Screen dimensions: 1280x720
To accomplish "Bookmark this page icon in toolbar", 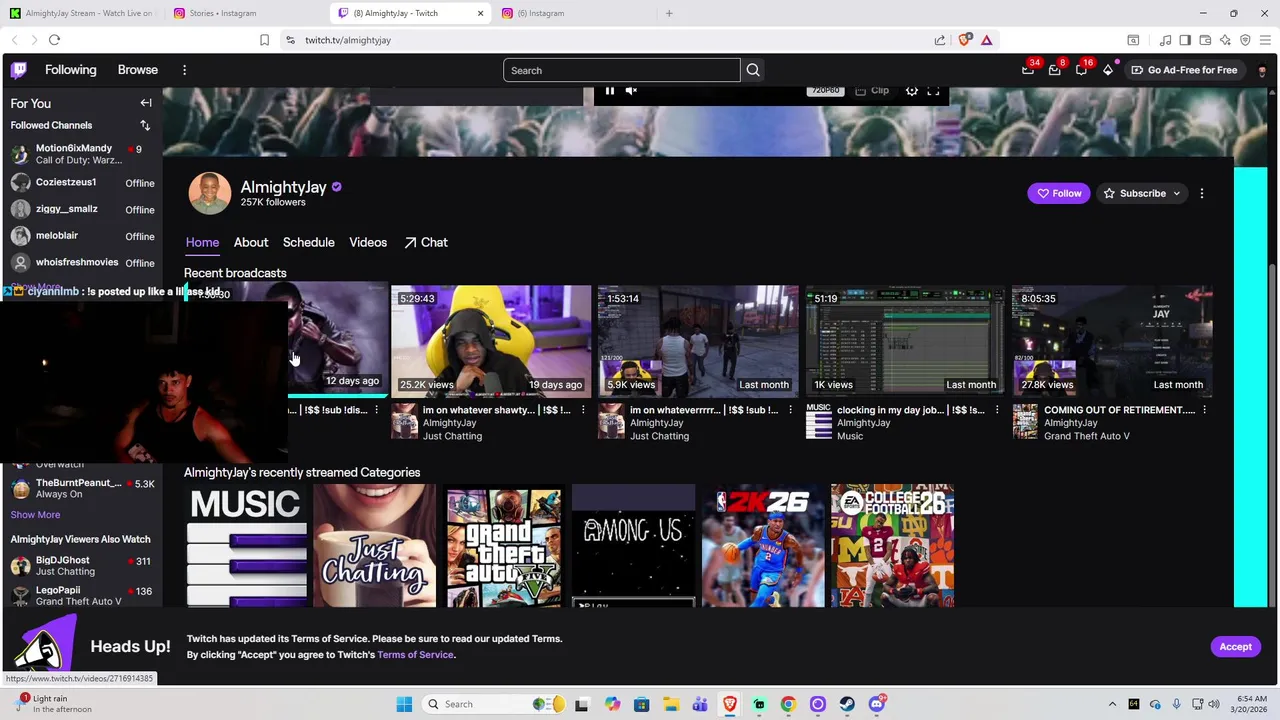I will (264, 40).
